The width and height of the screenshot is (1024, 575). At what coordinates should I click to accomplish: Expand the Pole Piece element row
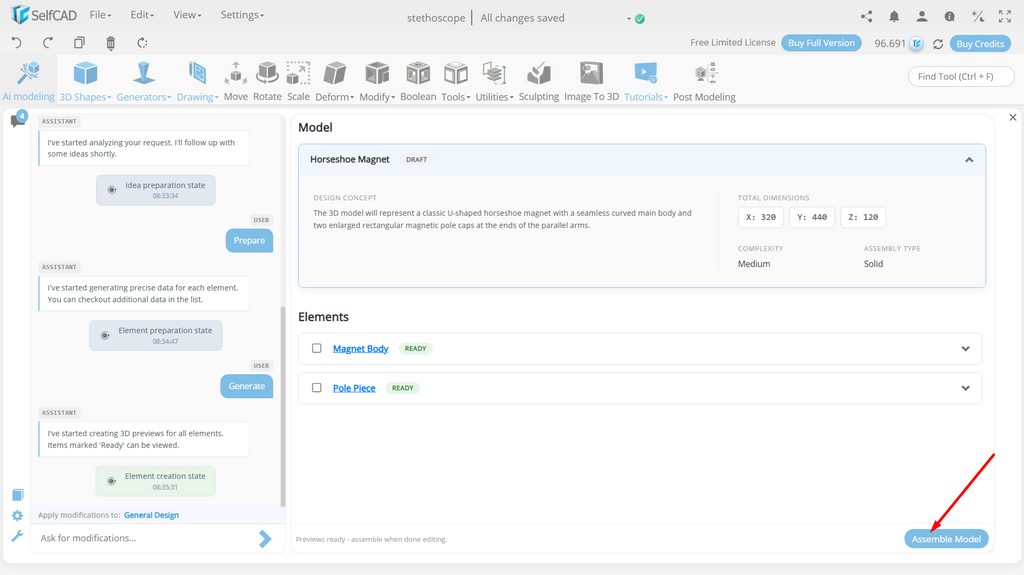965,388
